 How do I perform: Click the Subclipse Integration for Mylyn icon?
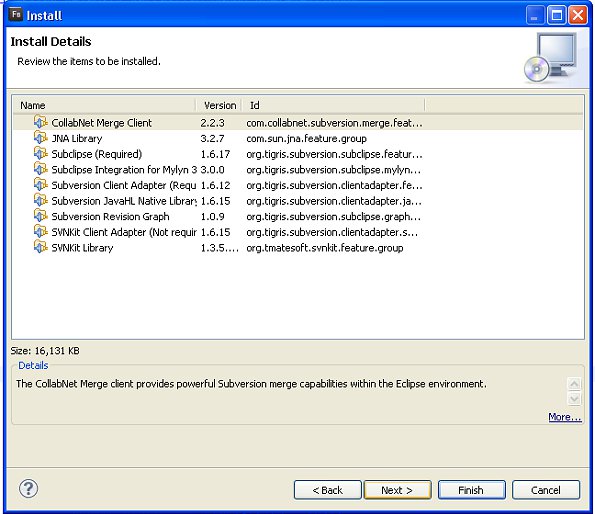[40, 169]
